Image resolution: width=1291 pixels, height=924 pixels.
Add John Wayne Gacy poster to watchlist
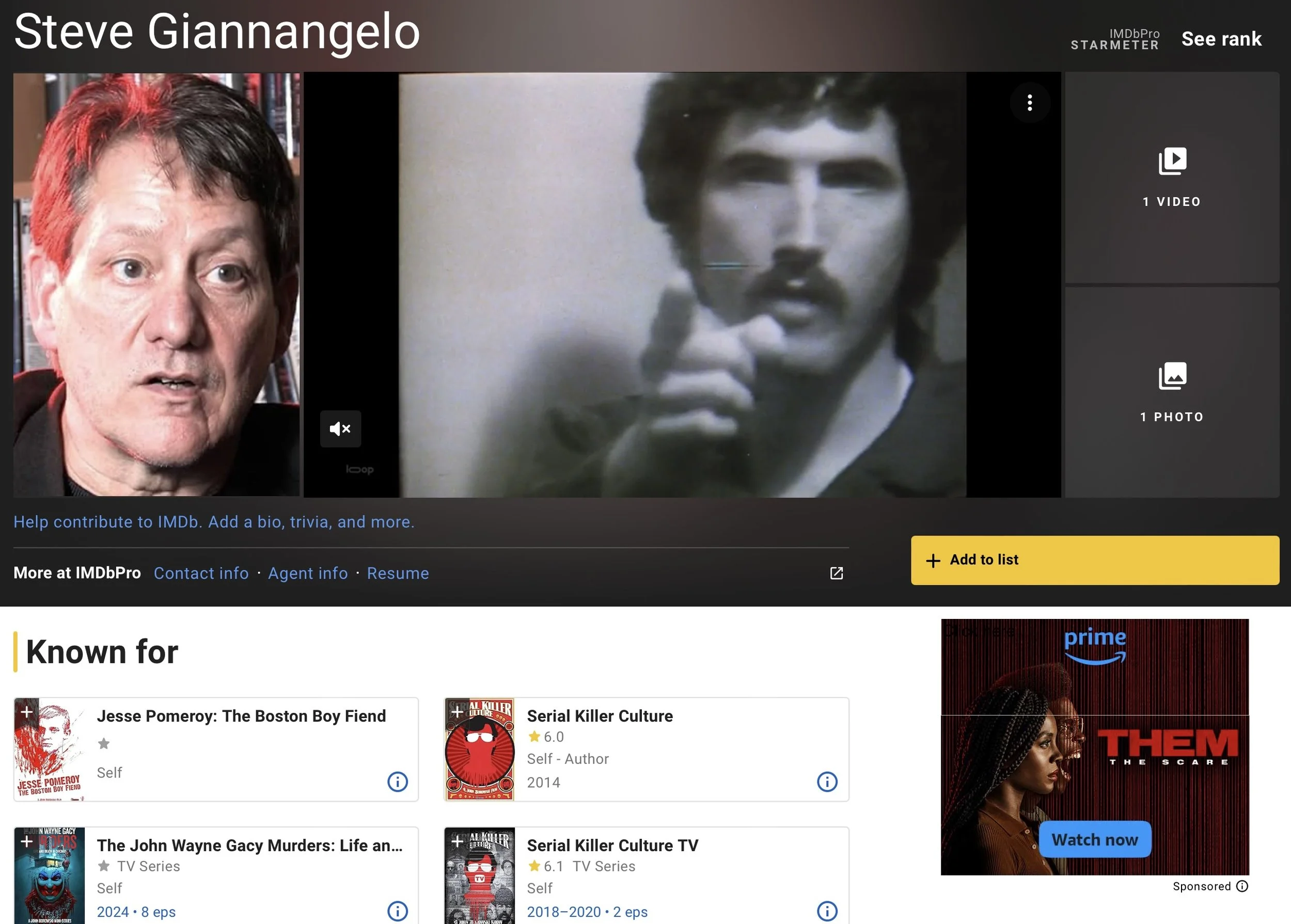(x=26, y=841)
